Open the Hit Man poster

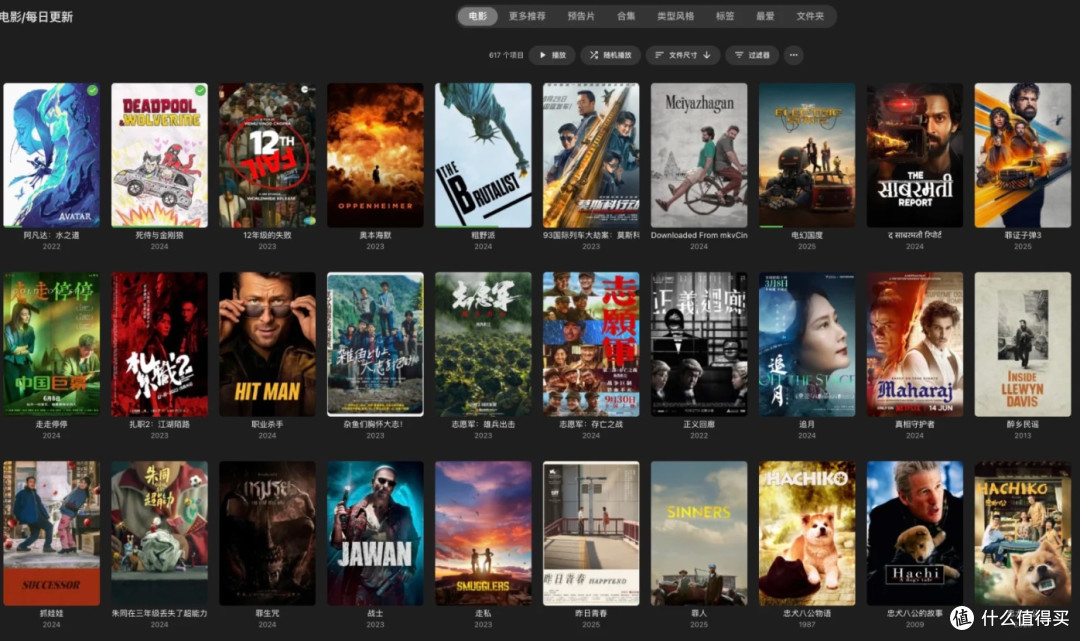click(x=267, y=344)
